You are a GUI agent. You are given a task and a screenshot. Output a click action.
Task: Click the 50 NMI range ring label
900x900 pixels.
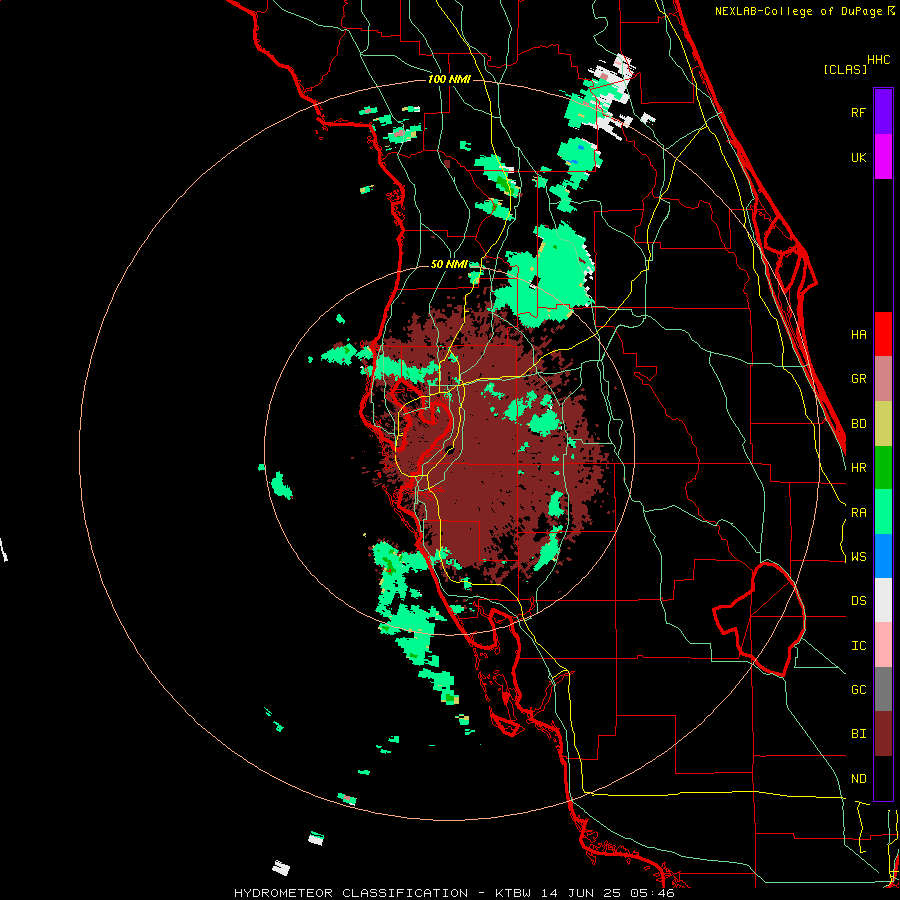click(449, 265)
